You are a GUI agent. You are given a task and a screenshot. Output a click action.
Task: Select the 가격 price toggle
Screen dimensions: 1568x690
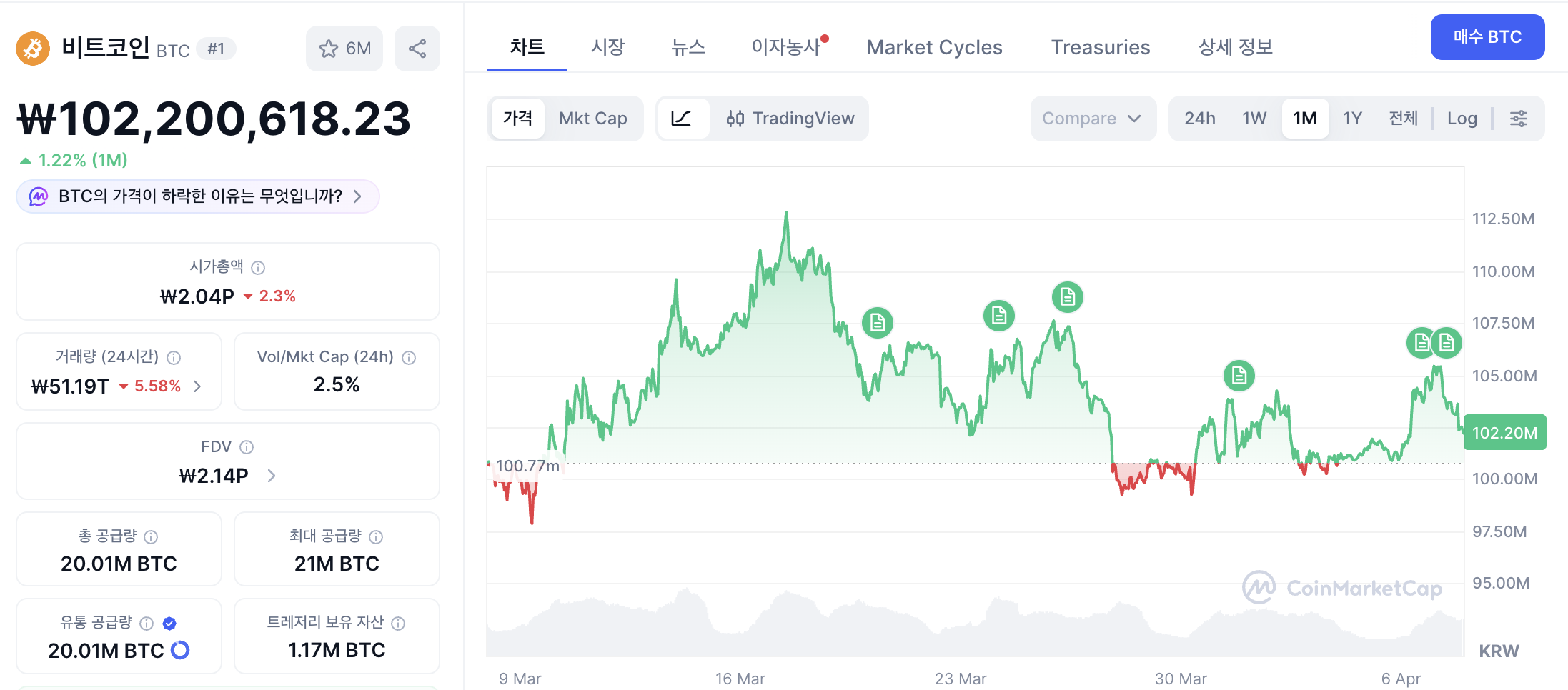coord(517,119)
